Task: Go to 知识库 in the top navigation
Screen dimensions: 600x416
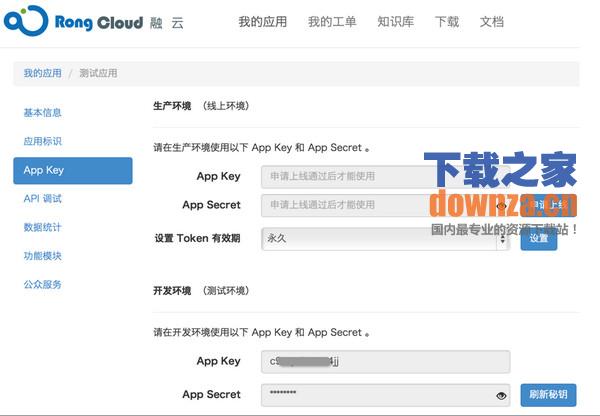Action: click(395, 22)
